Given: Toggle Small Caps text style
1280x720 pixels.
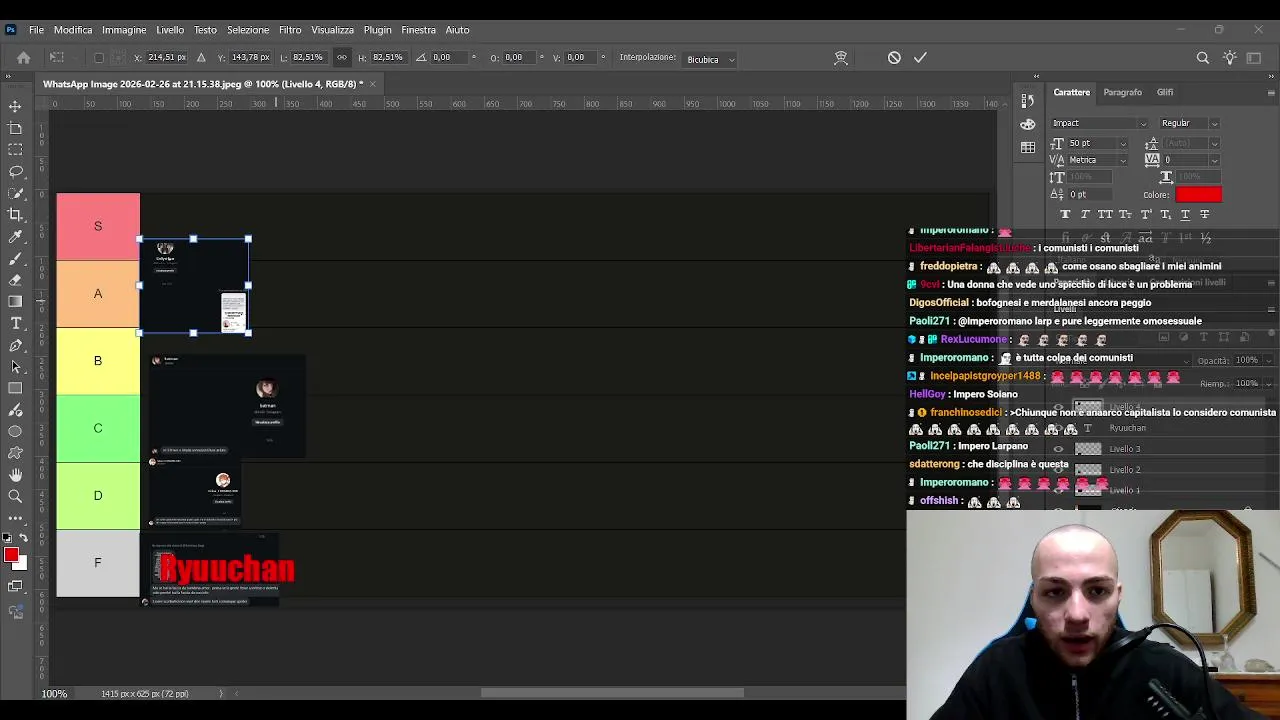Looking at the screenshot, I should (x=1125, y=214).
